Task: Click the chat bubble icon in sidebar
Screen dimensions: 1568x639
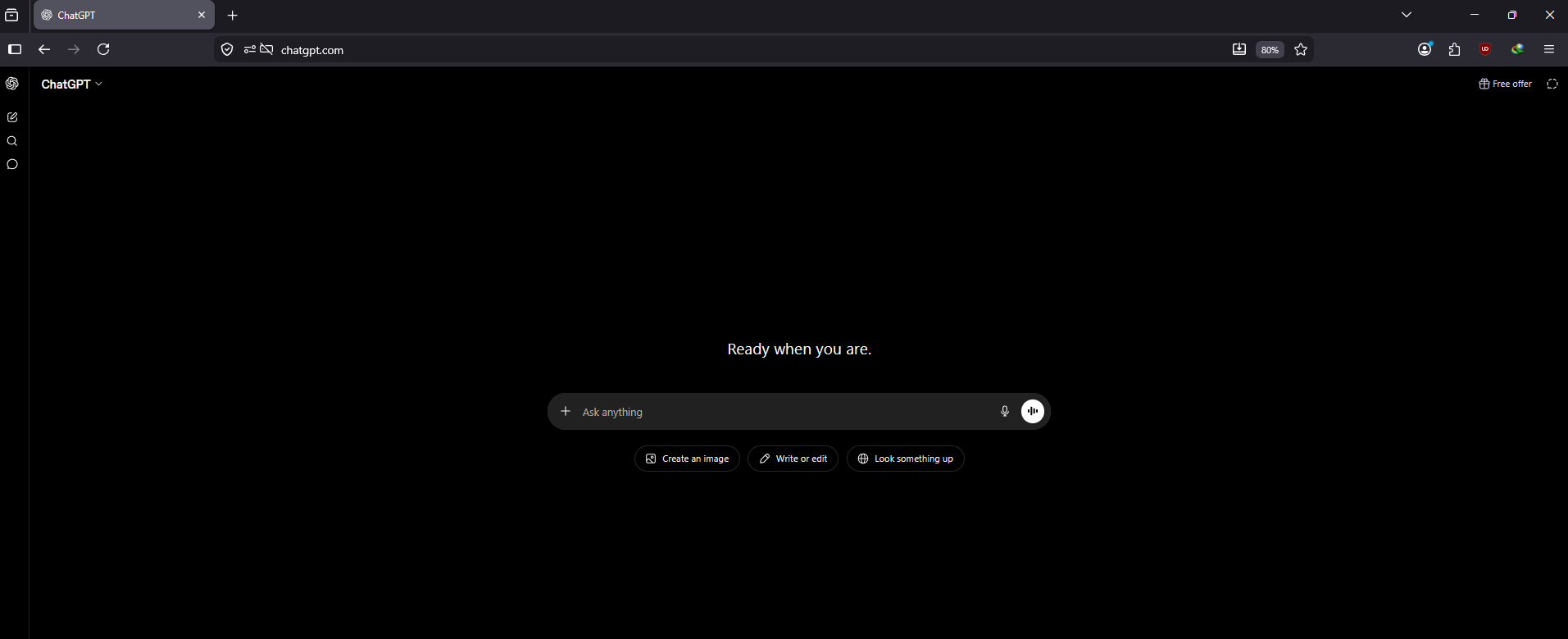Action: tap(12, 164)
